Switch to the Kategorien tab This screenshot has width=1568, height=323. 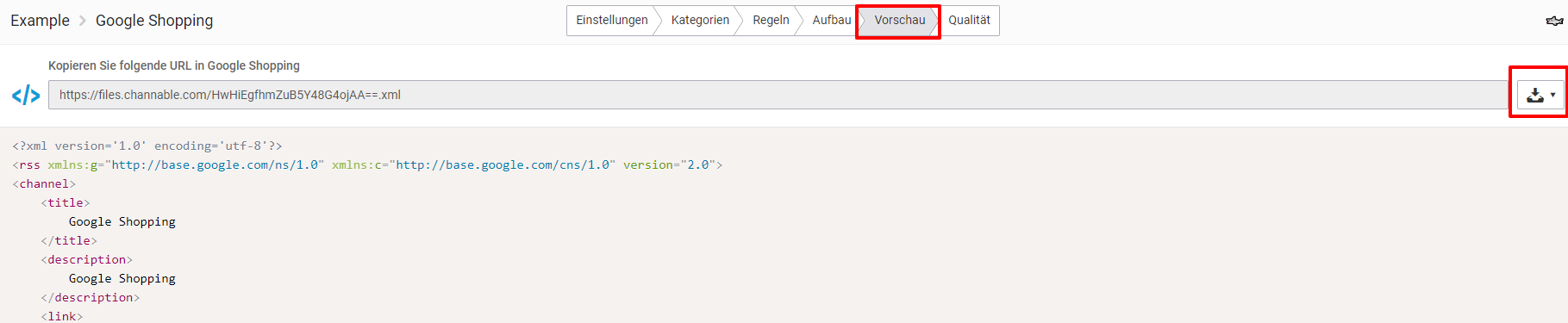(700, 21)
